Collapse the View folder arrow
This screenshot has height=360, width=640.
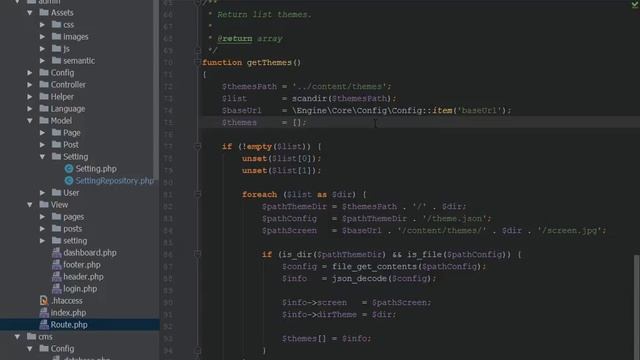tap(30, 204)
